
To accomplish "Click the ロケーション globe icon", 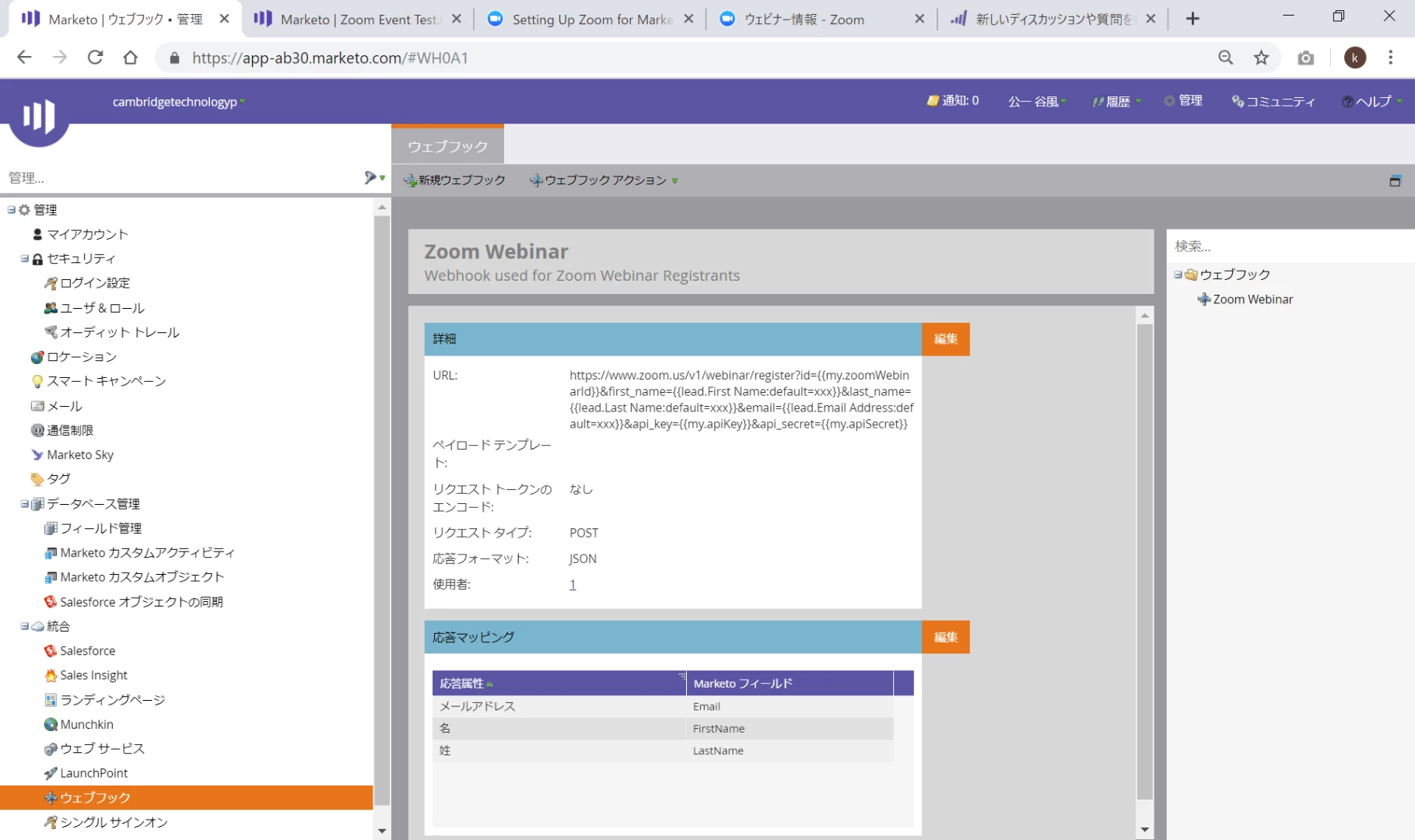I will pos(37,357).
